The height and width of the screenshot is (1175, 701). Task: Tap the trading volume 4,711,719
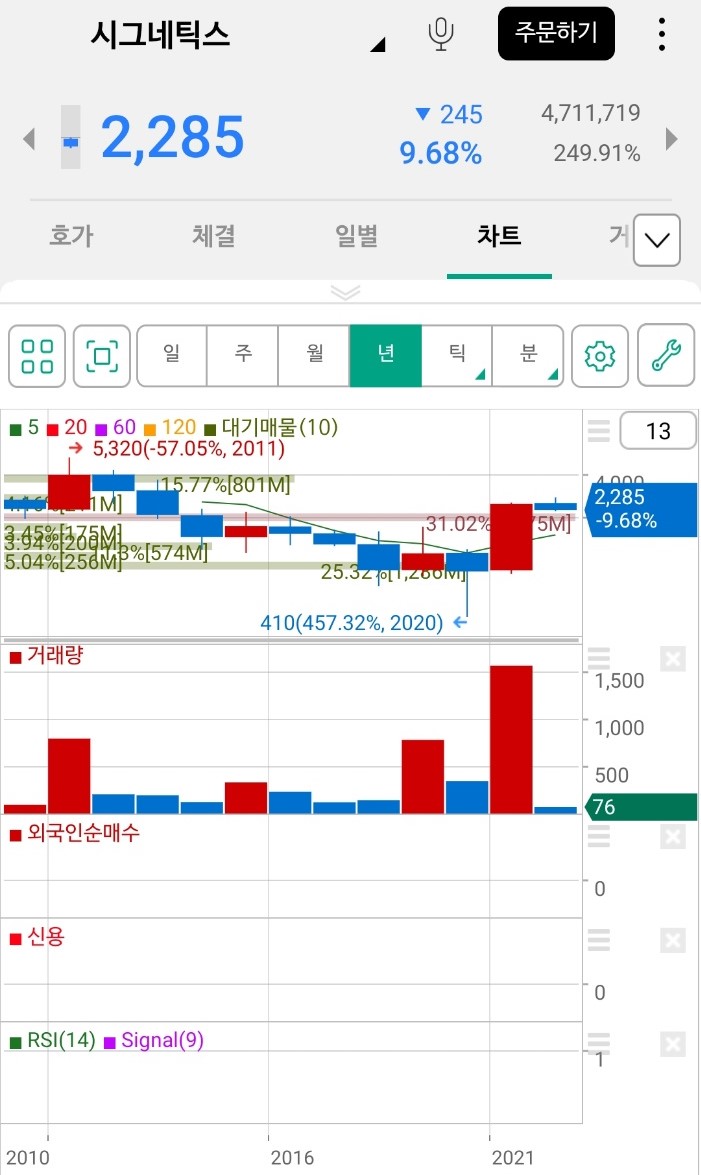[591, 113]
